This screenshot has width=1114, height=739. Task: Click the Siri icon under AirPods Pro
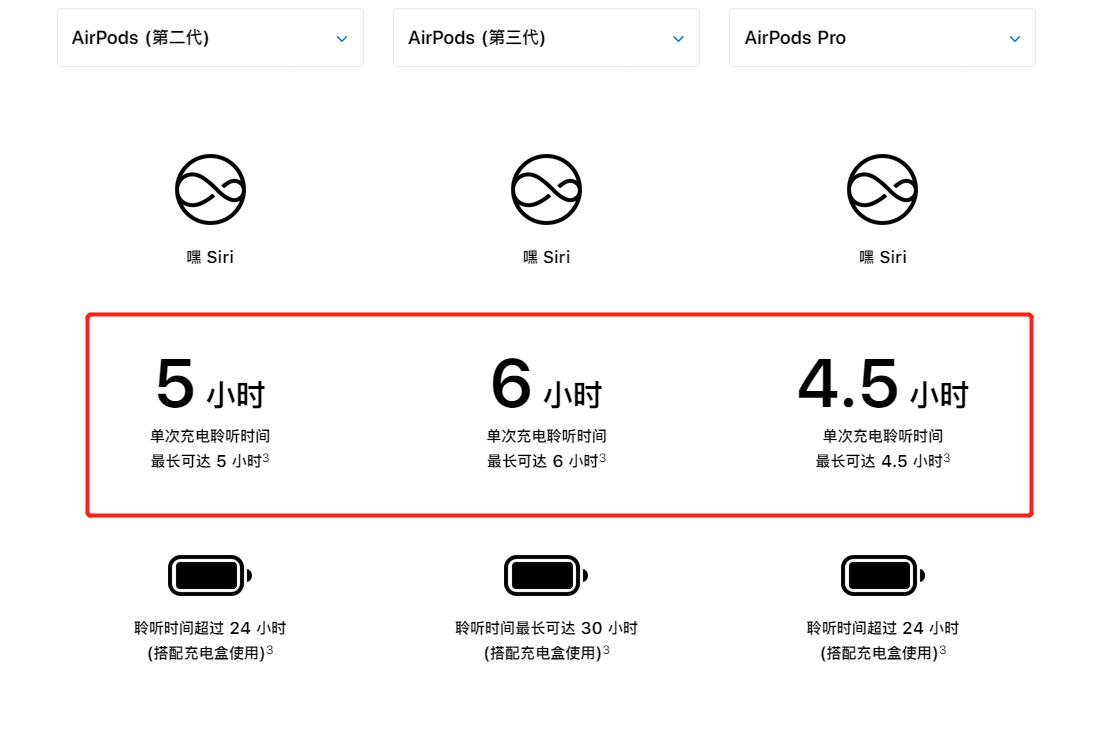(x=882, y=189)
